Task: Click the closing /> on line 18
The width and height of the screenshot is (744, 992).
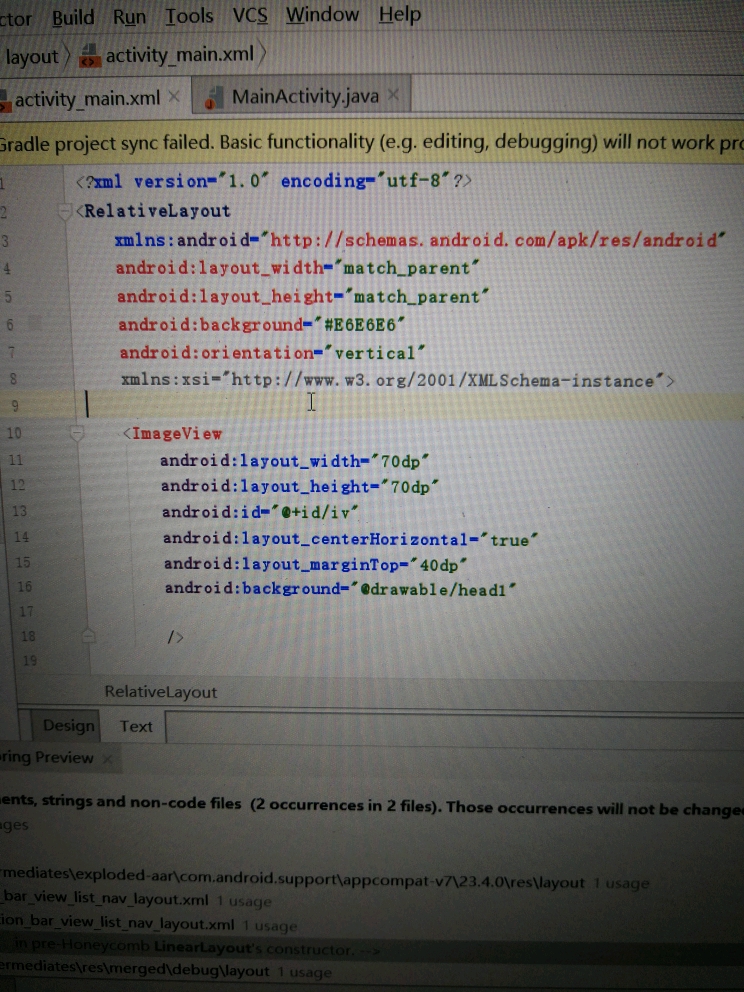Action: coord(175,637)
